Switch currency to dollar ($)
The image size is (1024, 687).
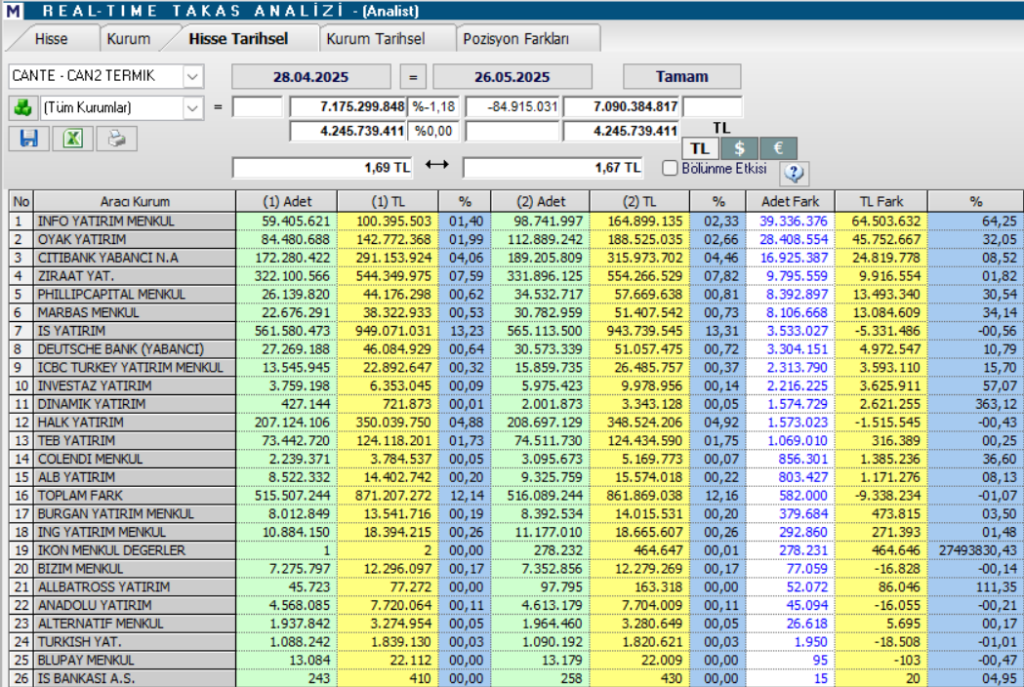(x=739, y=148)
